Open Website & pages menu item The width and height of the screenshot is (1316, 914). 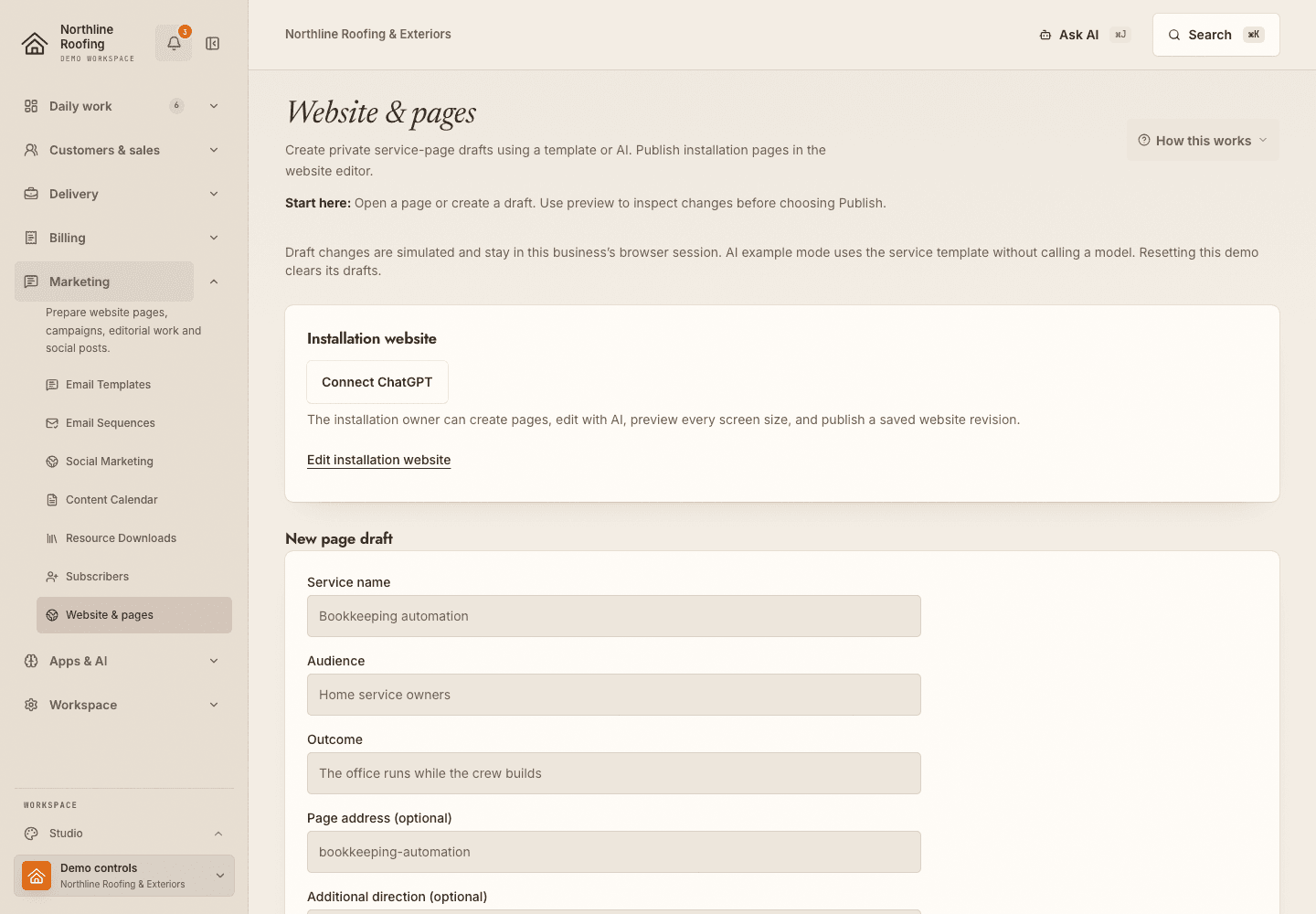tap(134, 615)
